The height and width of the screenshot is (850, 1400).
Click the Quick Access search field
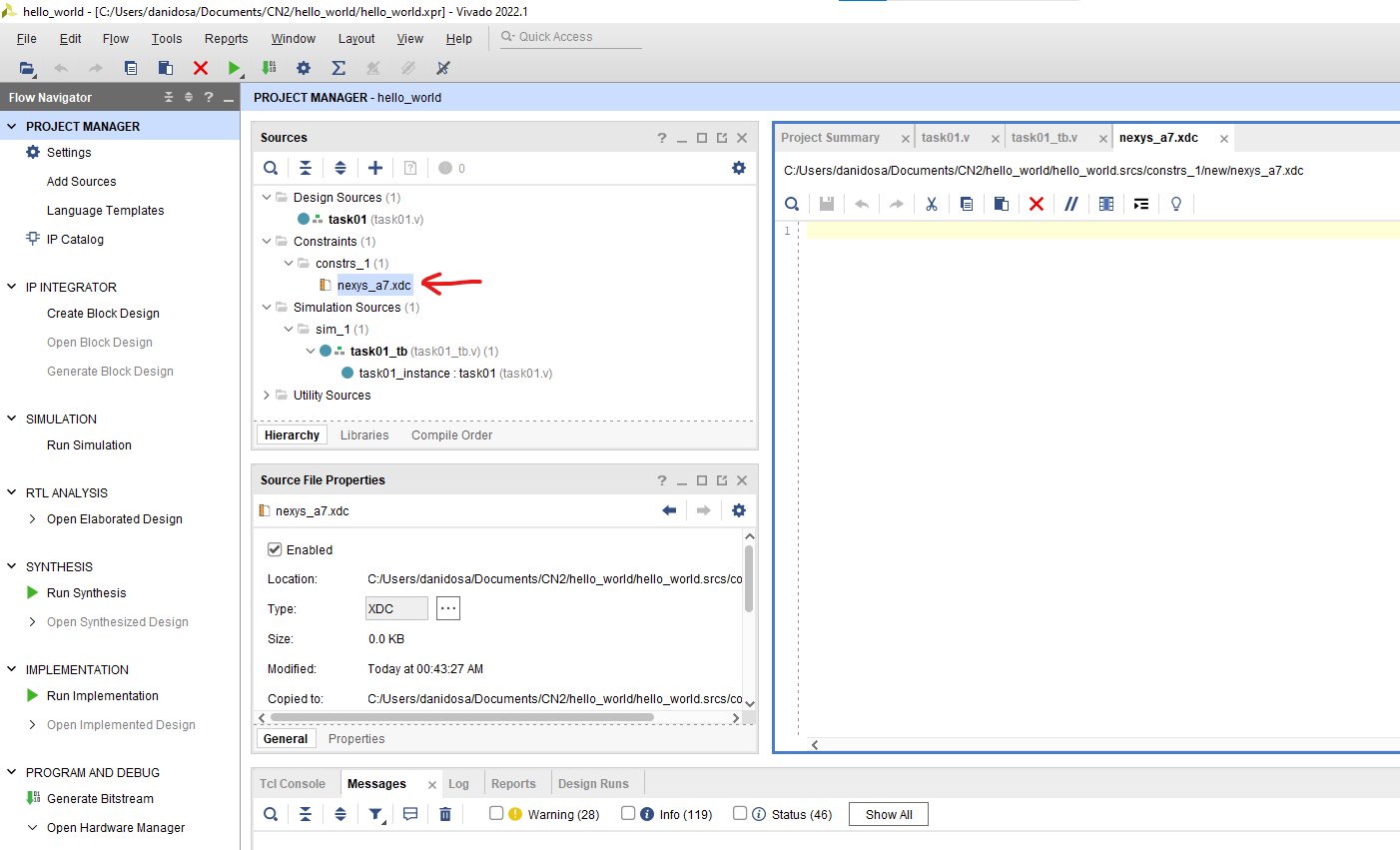[x=571, y=37]
